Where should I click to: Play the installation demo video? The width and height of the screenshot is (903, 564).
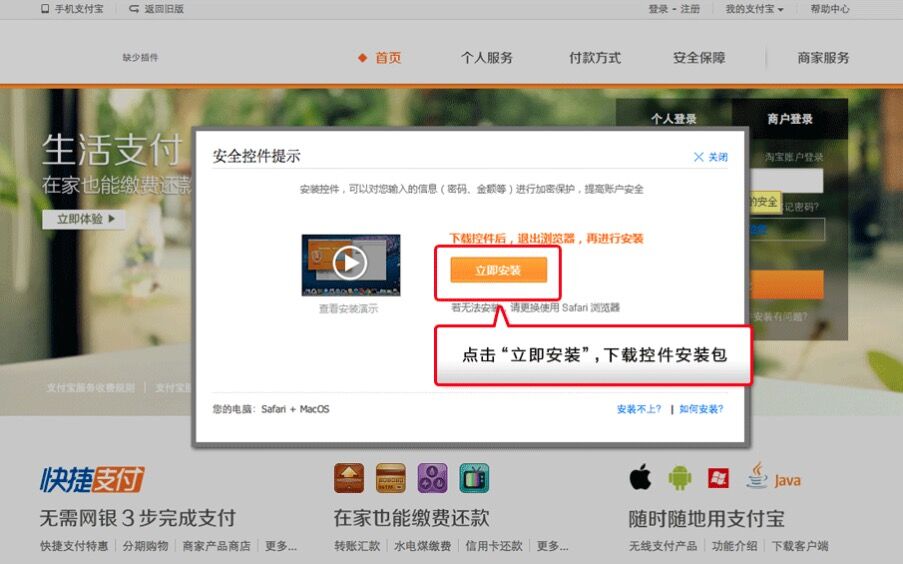coord(350,264)
